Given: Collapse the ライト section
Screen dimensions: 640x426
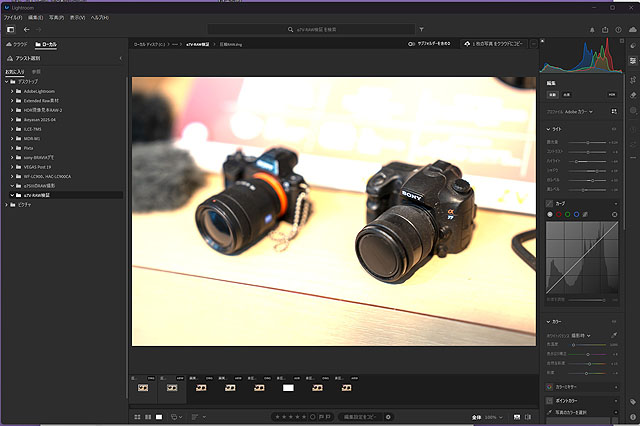Looking at the screenshot, I should (x=549, y=129).
